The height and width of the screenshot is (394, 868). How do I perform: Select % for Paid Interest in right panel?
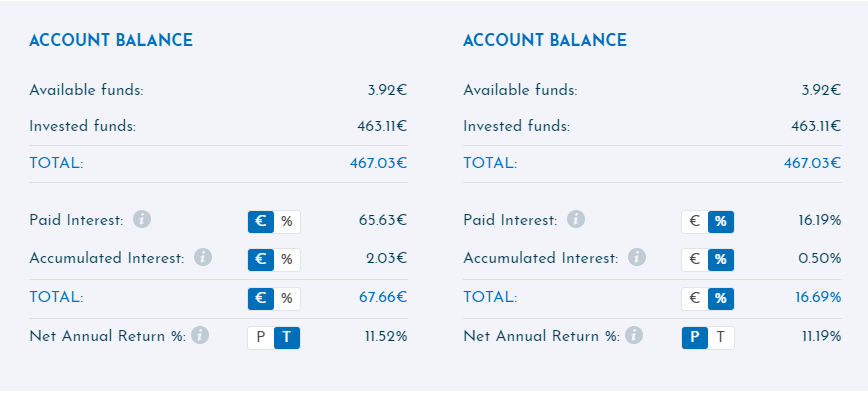[721, 222]
